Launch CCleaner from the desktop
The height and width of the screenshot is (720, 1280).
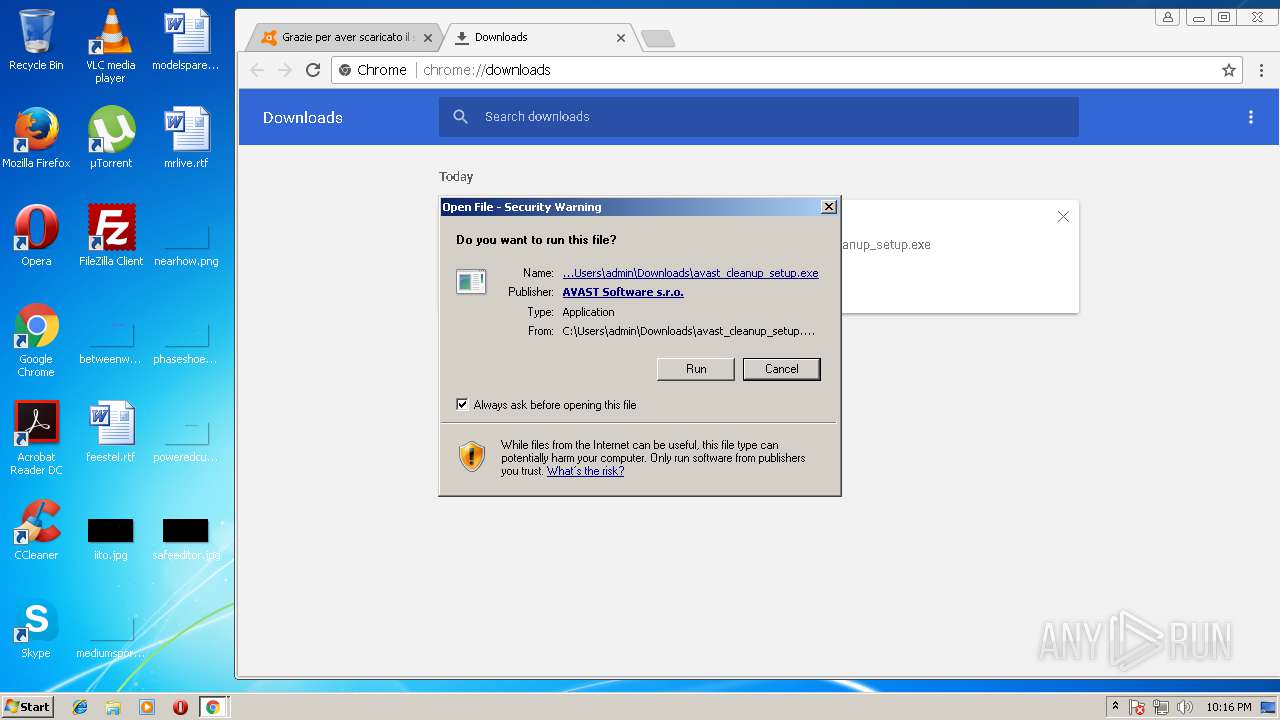[x=36, y=530]
